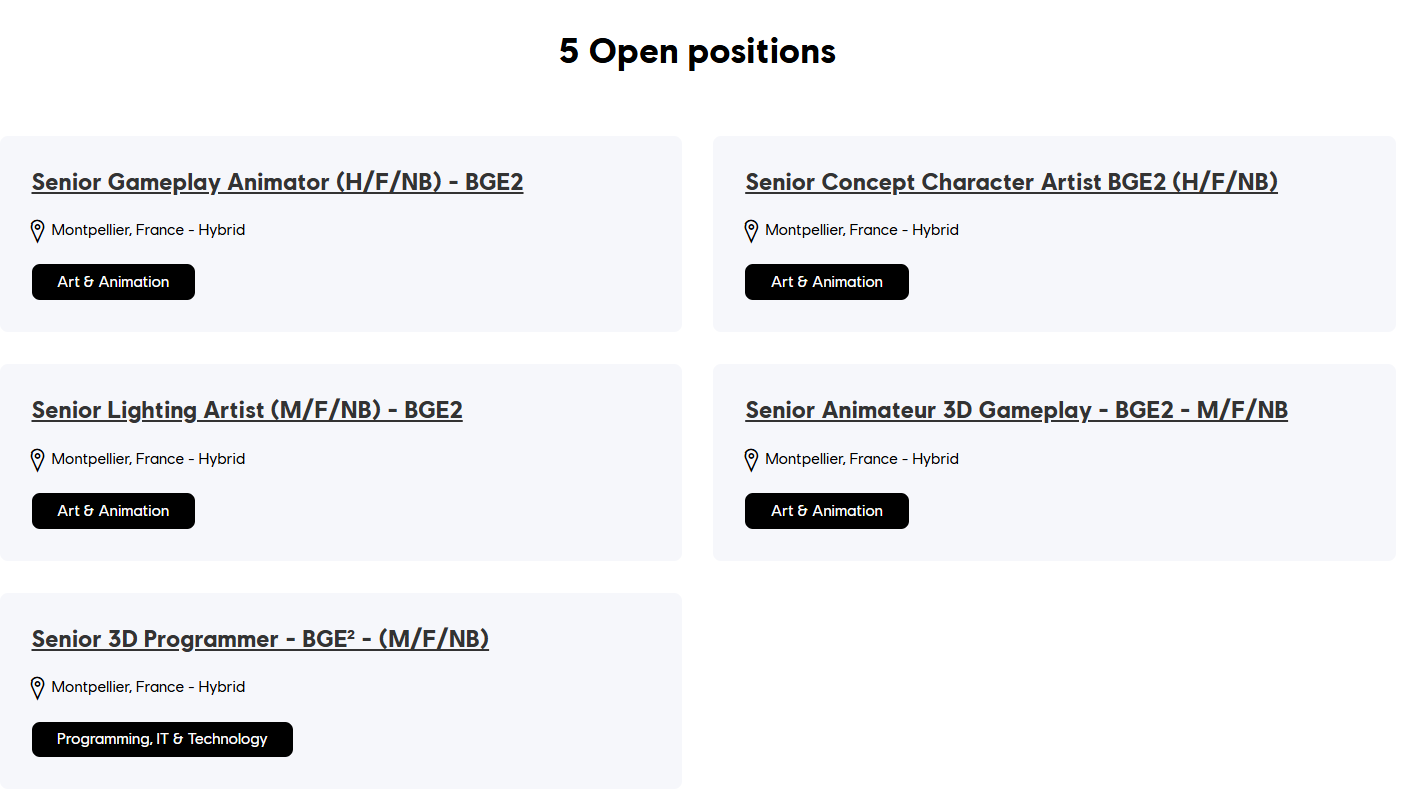
Task: Open Senior Lighting Artist (M/F/NB) - BGE2 job
Action: [x=247, y=410]
